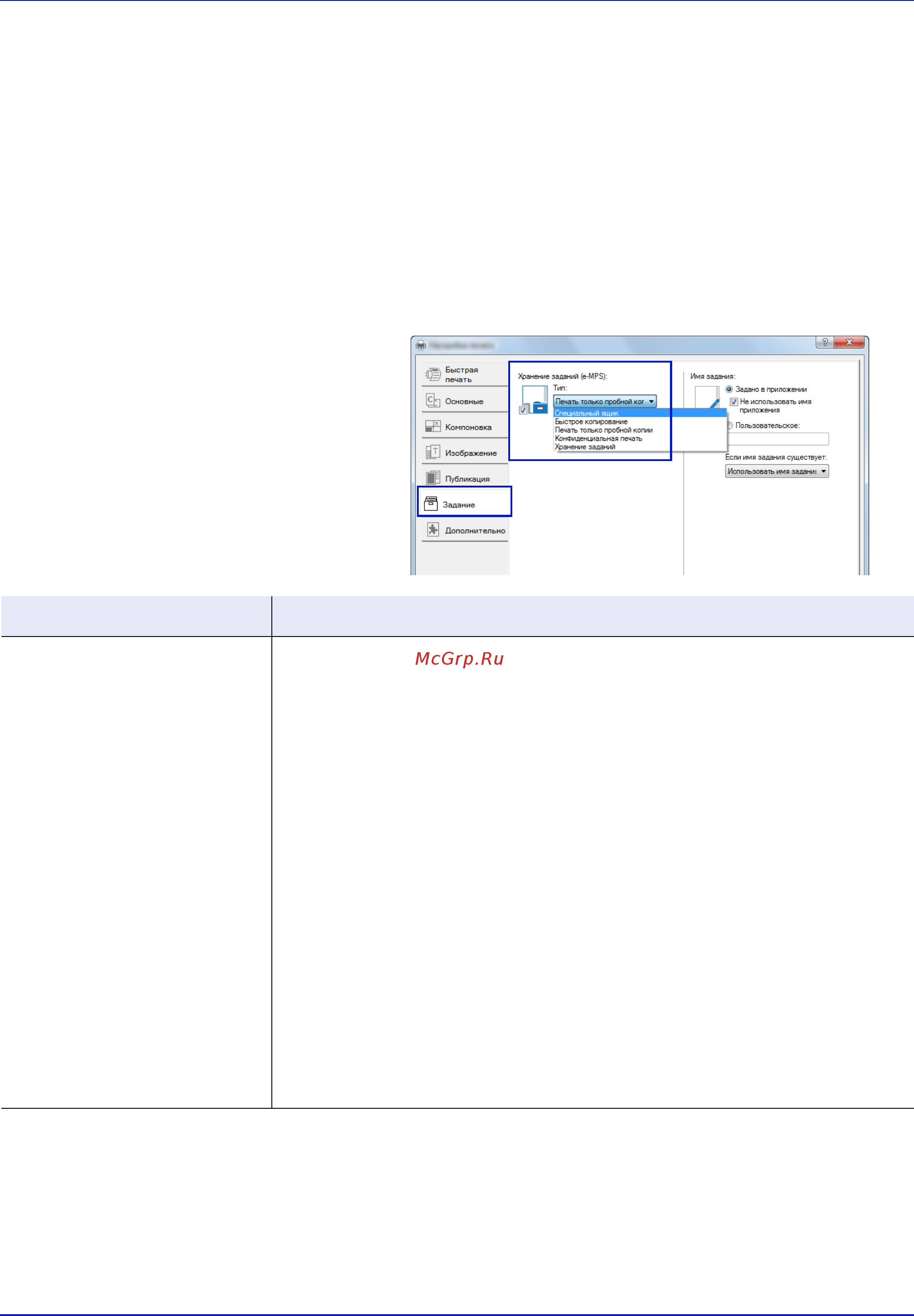This screenshot has width=914, height=1316.
Task: Open the Дополнительно tab
Action: point(464,530)
